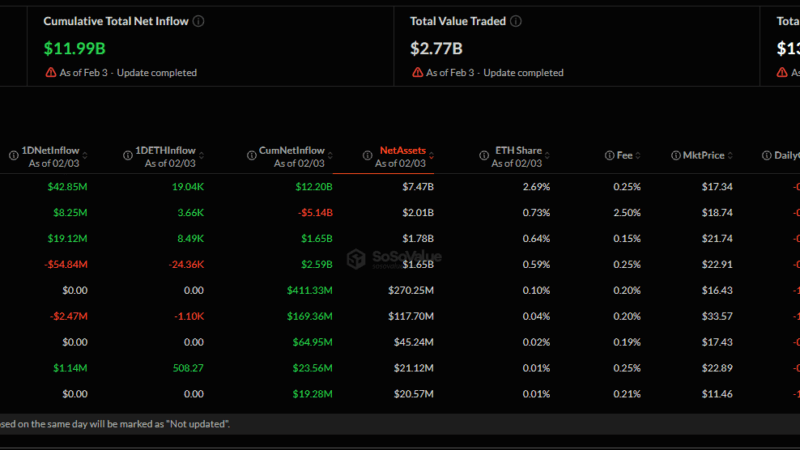The width and height of the screenshot is (800, 450).
Task: Sort by CumNetInflow using its sort arrows
Action: coord(331,156)
